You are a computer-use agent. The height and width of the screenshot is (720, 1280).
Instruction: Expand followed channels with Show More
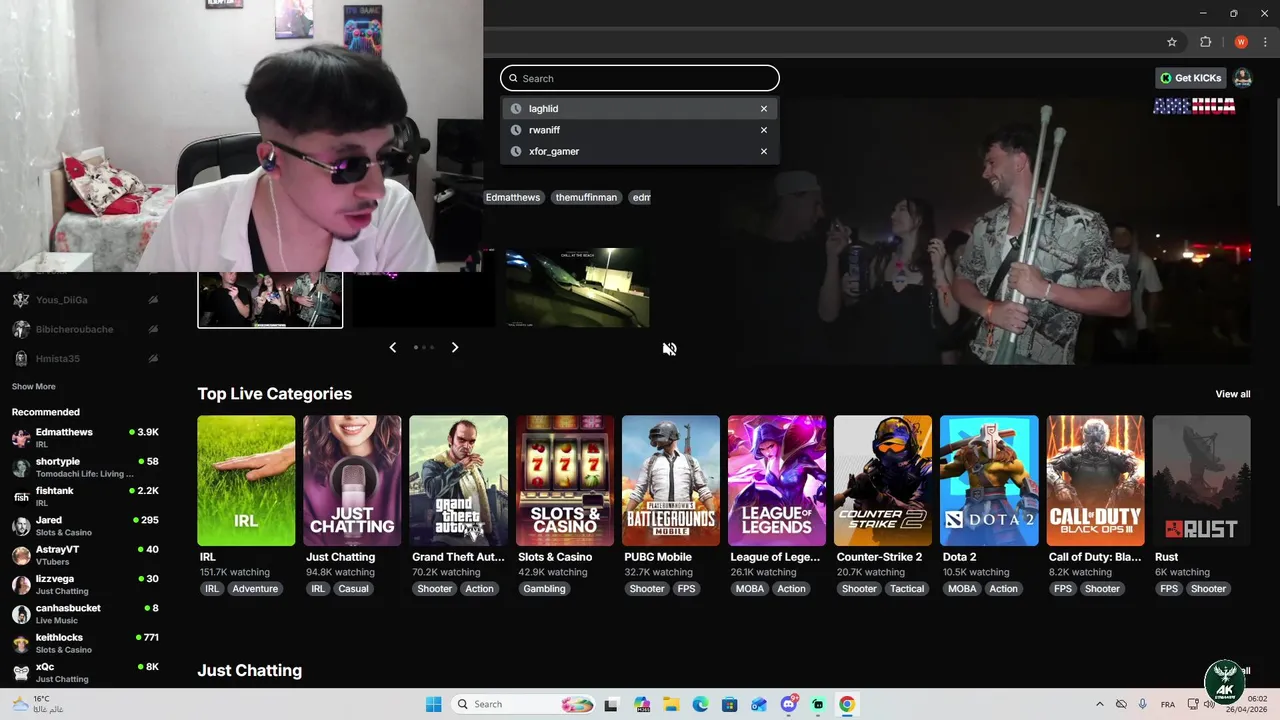(x=33, y=386)
